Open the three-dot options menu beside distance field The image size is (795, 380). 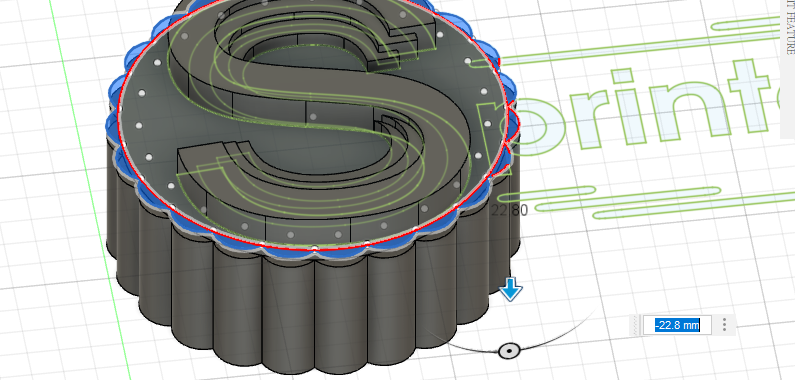pos(725,325)
